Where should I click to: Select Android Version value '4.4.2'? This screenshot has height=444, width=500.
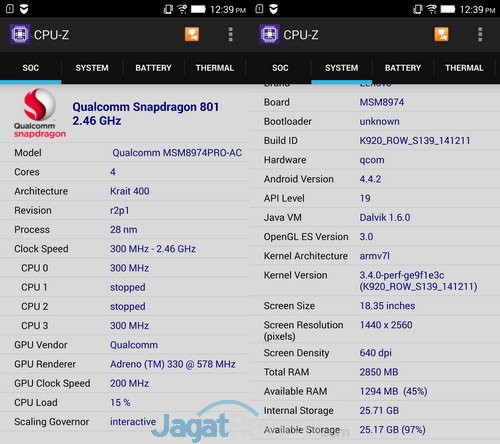[x=370, y=179]
